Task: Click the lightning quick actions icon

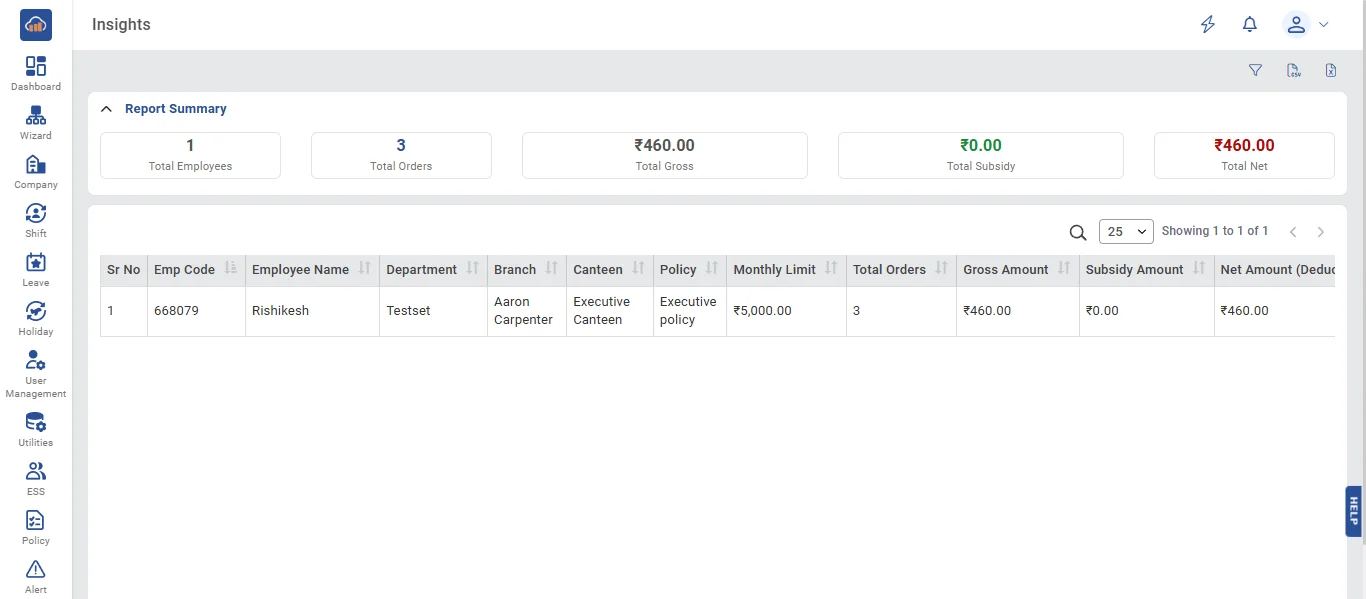Action: click(x=1208, y=25)
